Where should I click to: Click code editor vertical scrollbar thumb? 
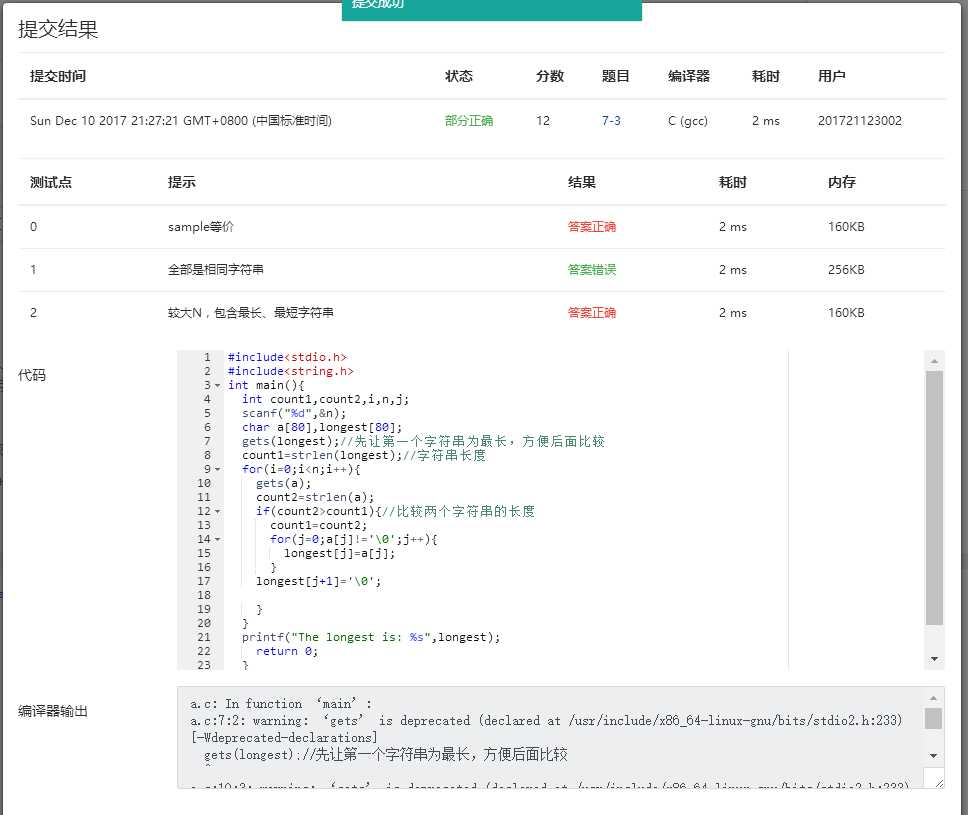pos(934,498)
